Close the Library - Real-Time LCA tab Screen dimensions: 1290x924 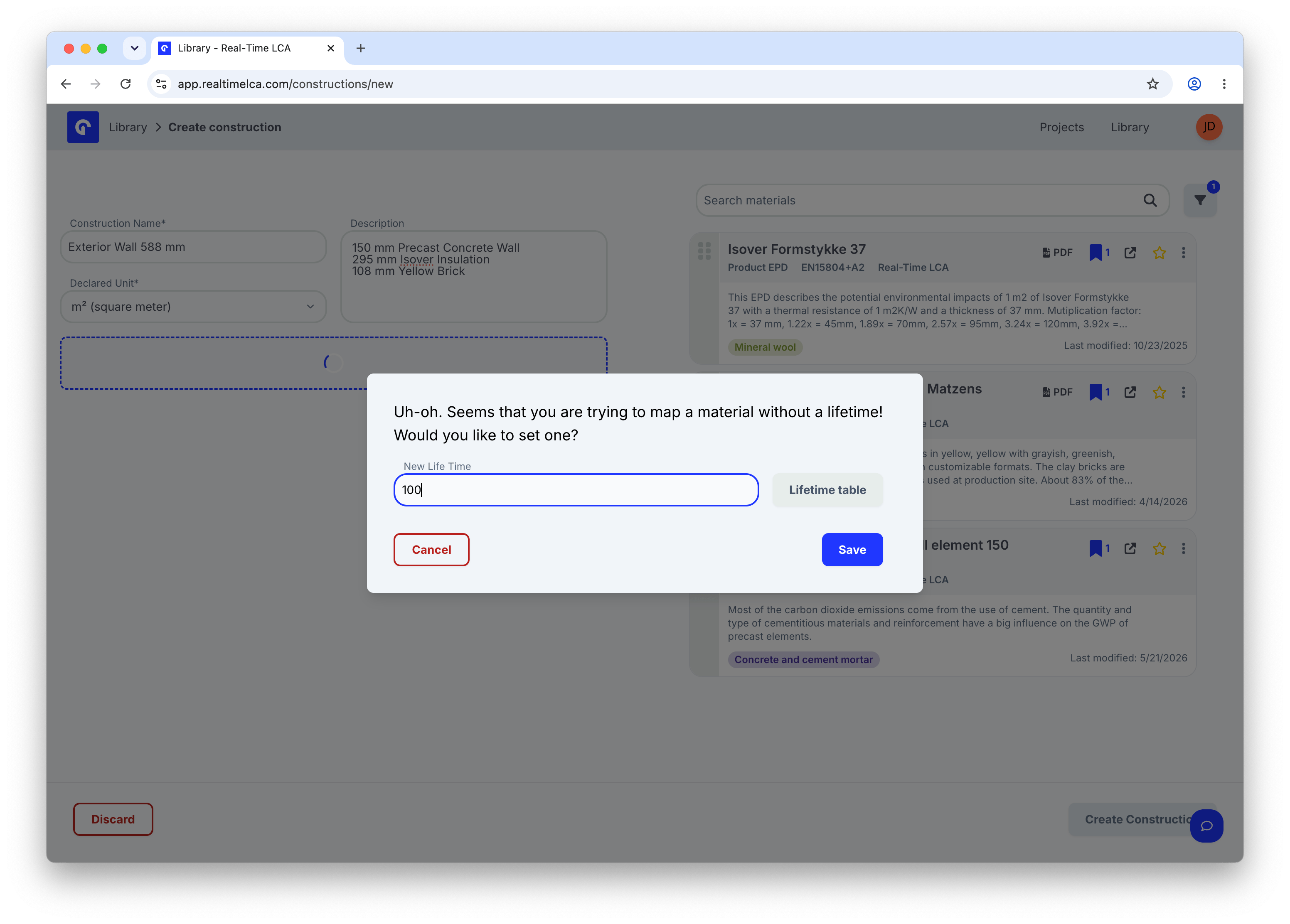click(x=330, y=48)
